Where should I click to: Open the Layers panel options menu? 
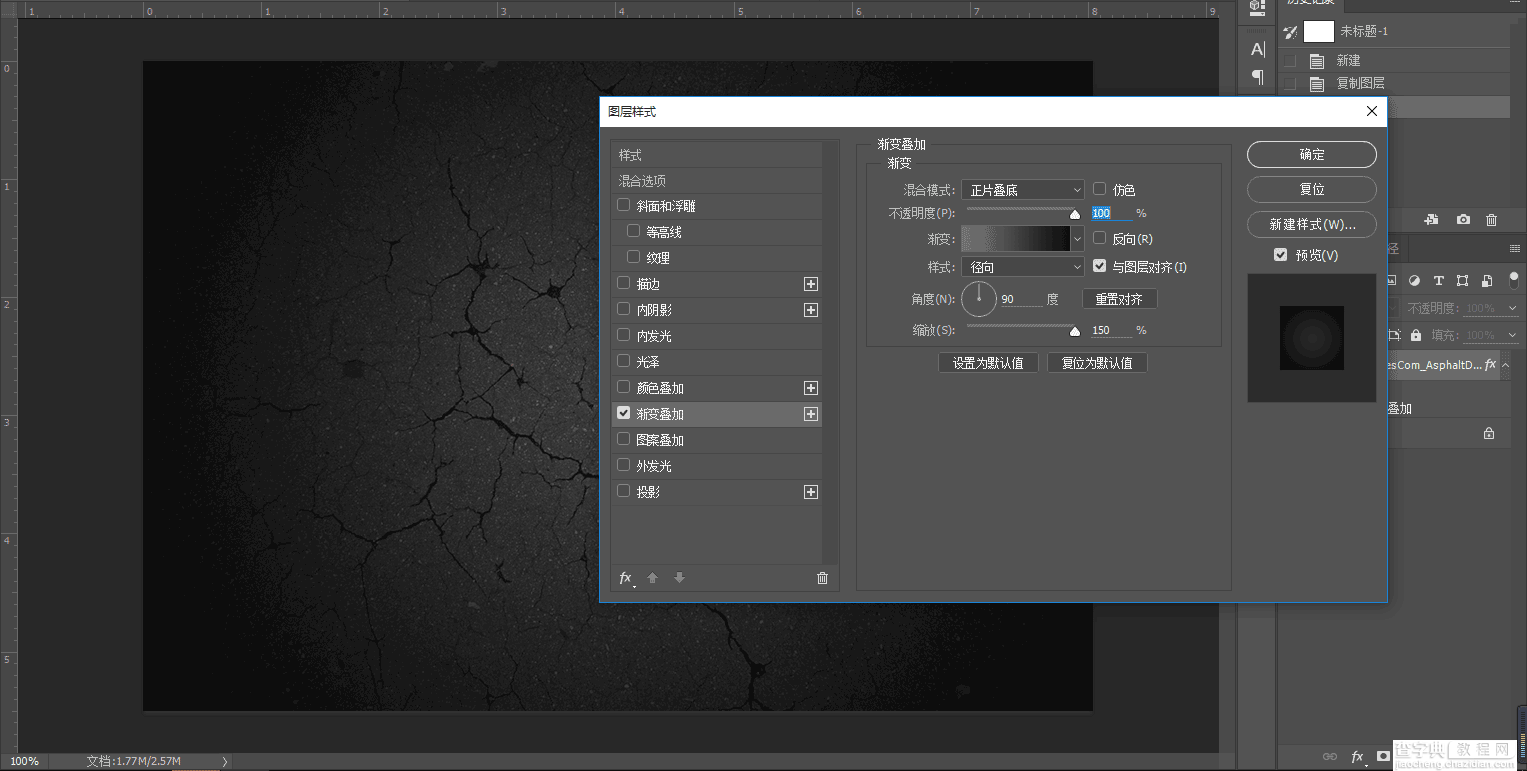pos(1516,248)
